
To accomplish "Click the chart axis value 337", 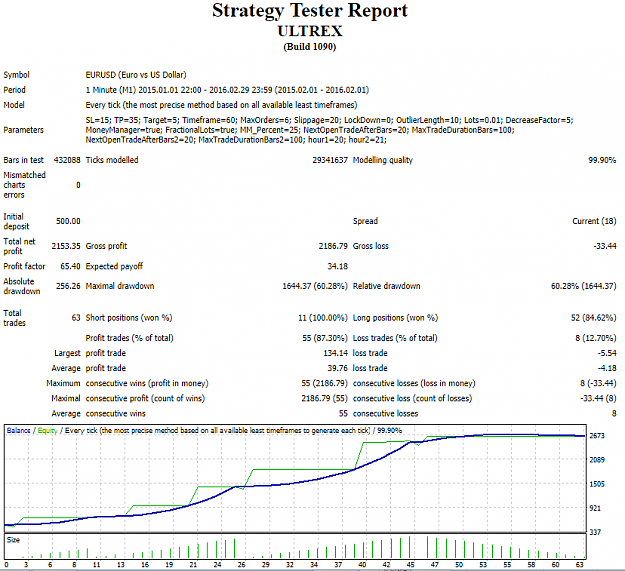I will 595,532.
